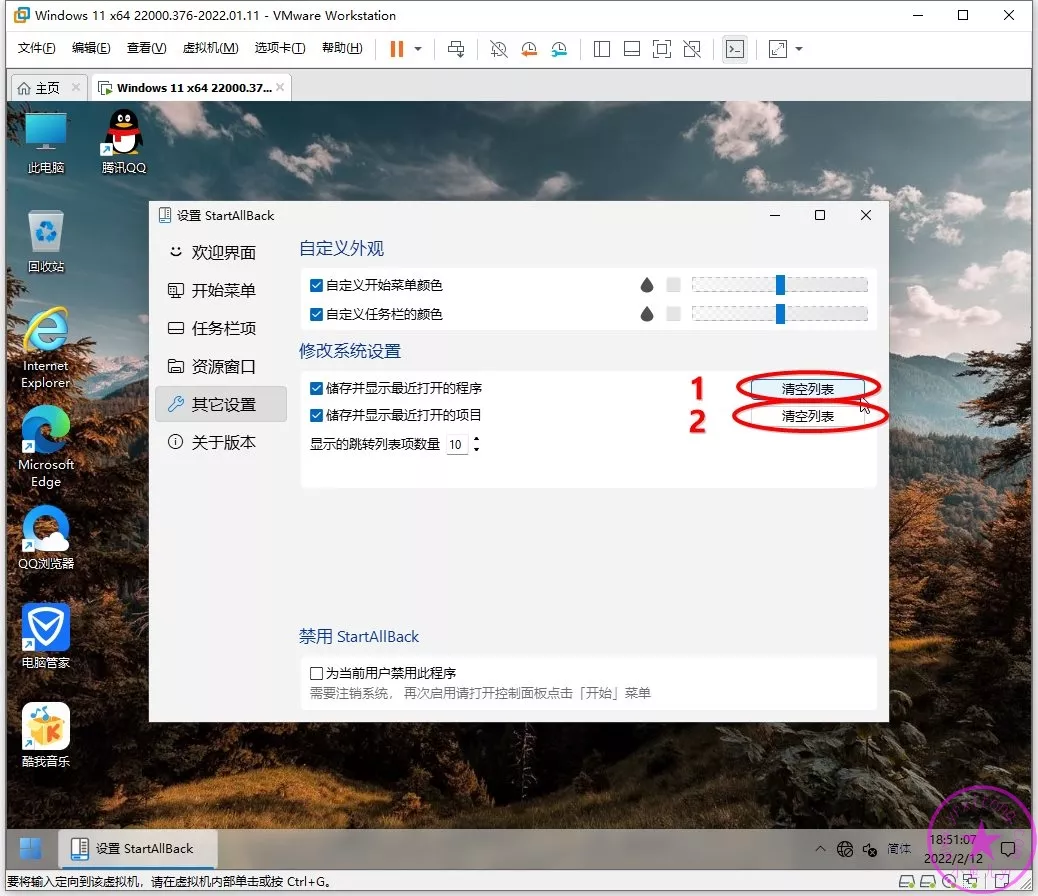
Task: Toggle 自定义开始菜单颜色 checkbox
Action: [x=317, y=285]
